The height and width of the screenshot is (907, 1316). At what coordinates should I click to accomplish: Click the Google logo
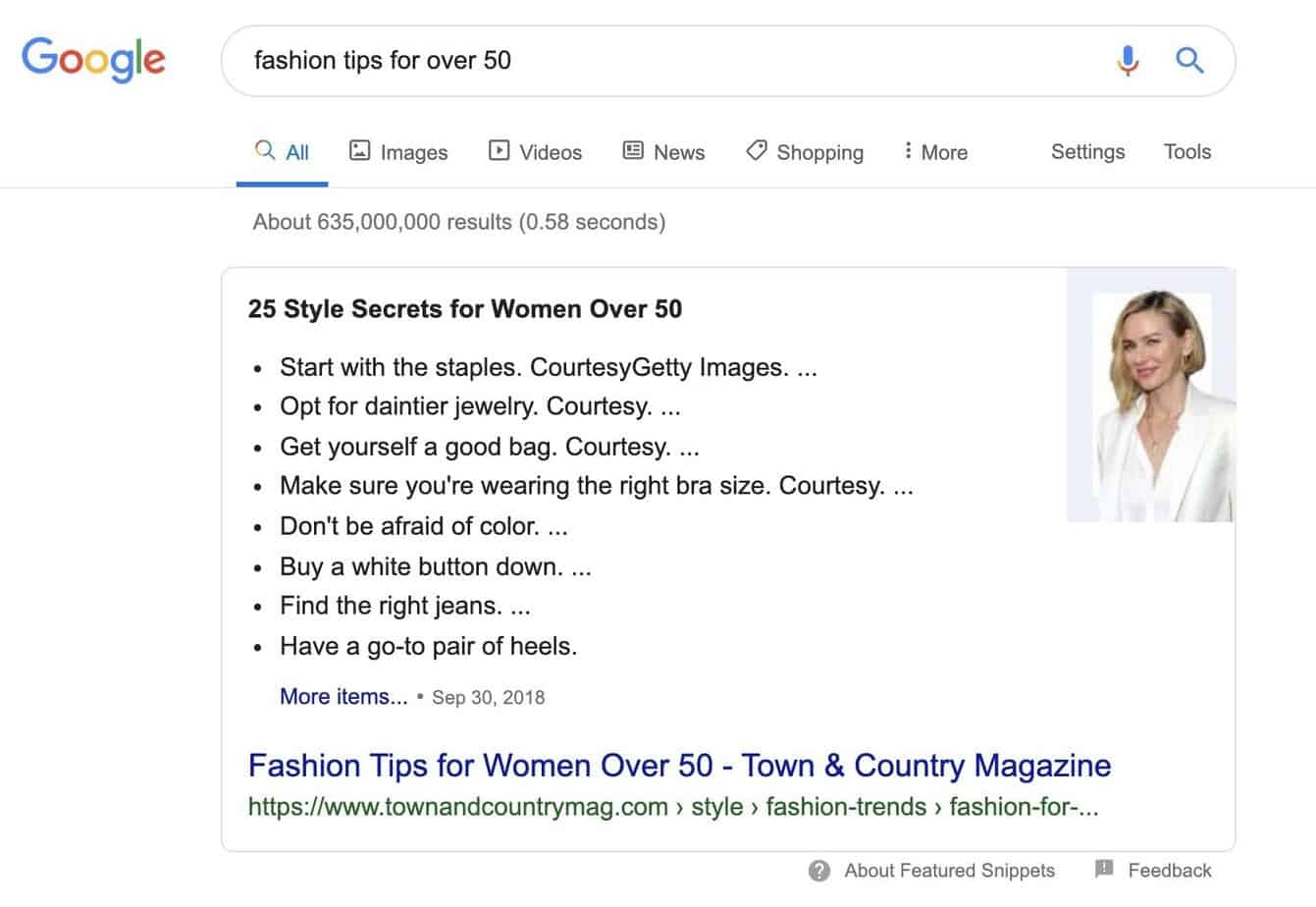93,60
